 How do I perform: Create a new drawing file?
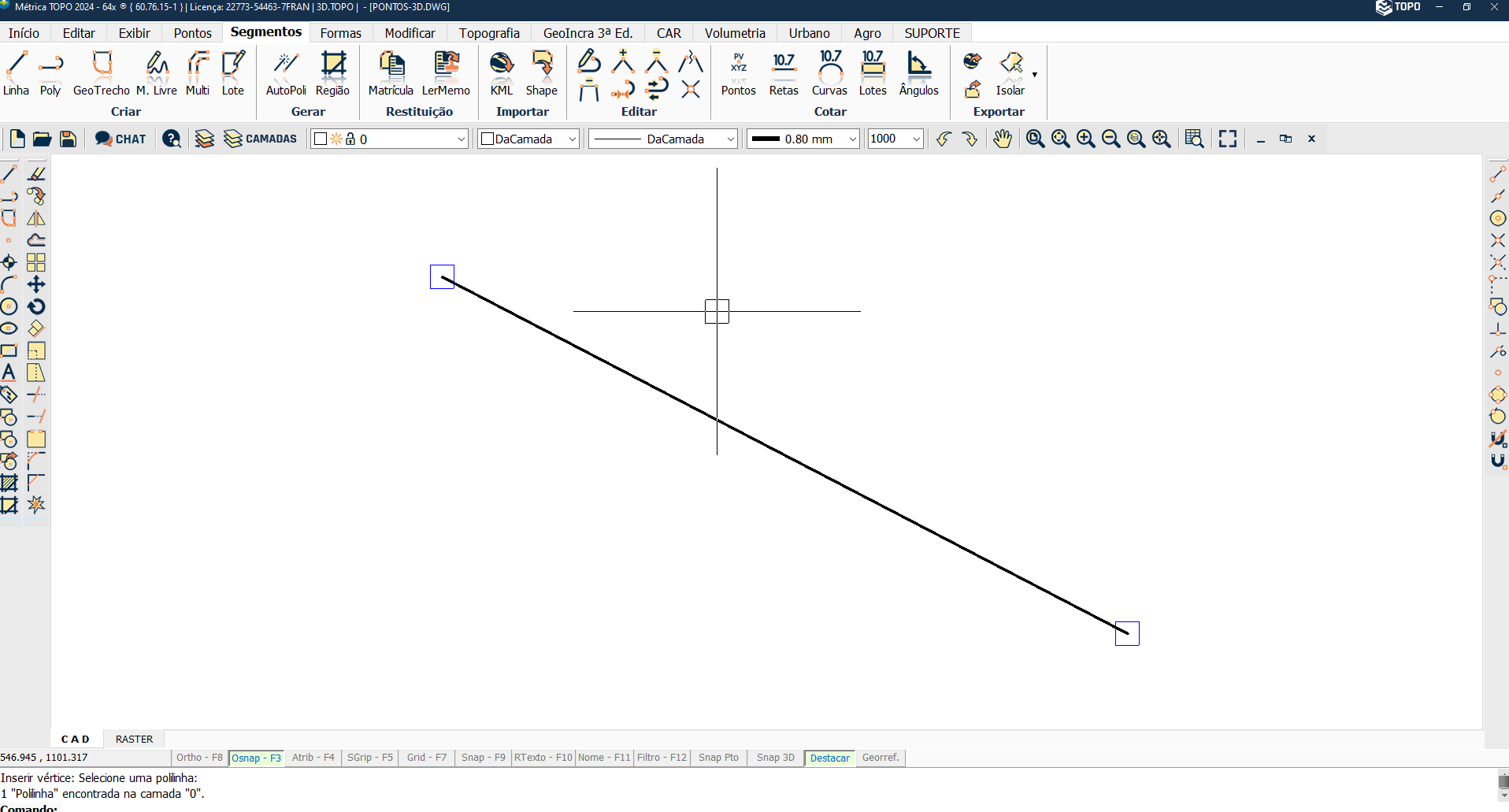(x=17, y=139)
